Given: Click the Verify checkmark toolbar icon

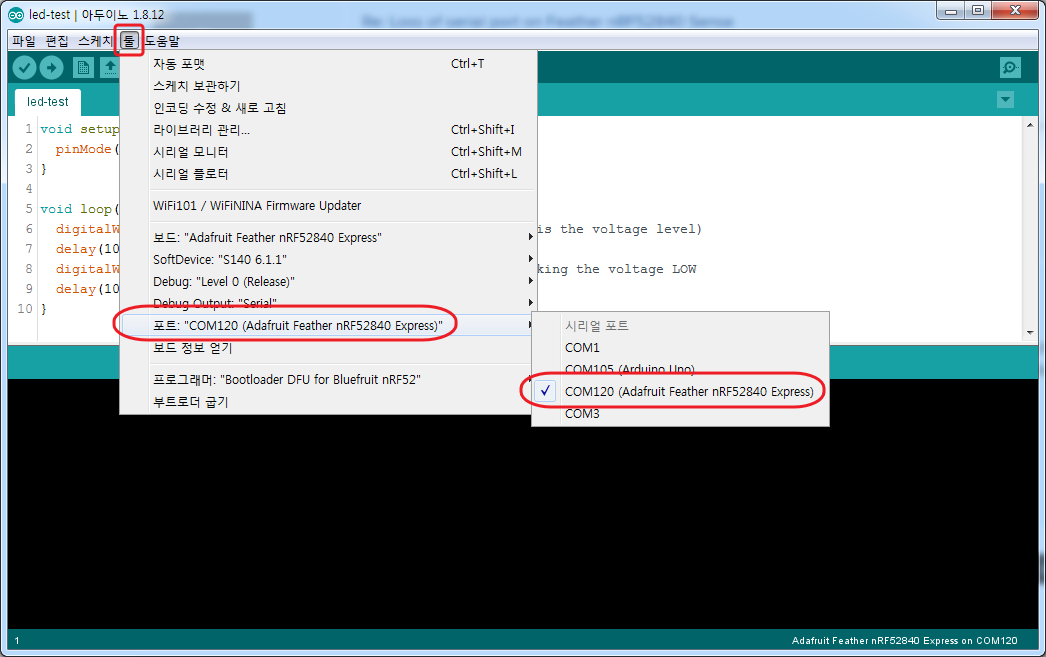Looking at the screenshot, I should click(25, 67).
